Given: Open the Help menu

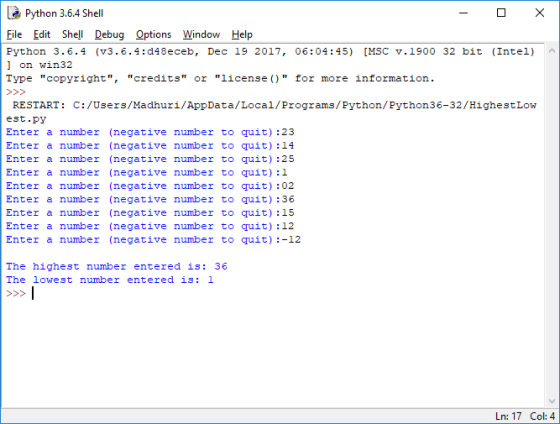Looking at the screenshot, I should point(242,35).
